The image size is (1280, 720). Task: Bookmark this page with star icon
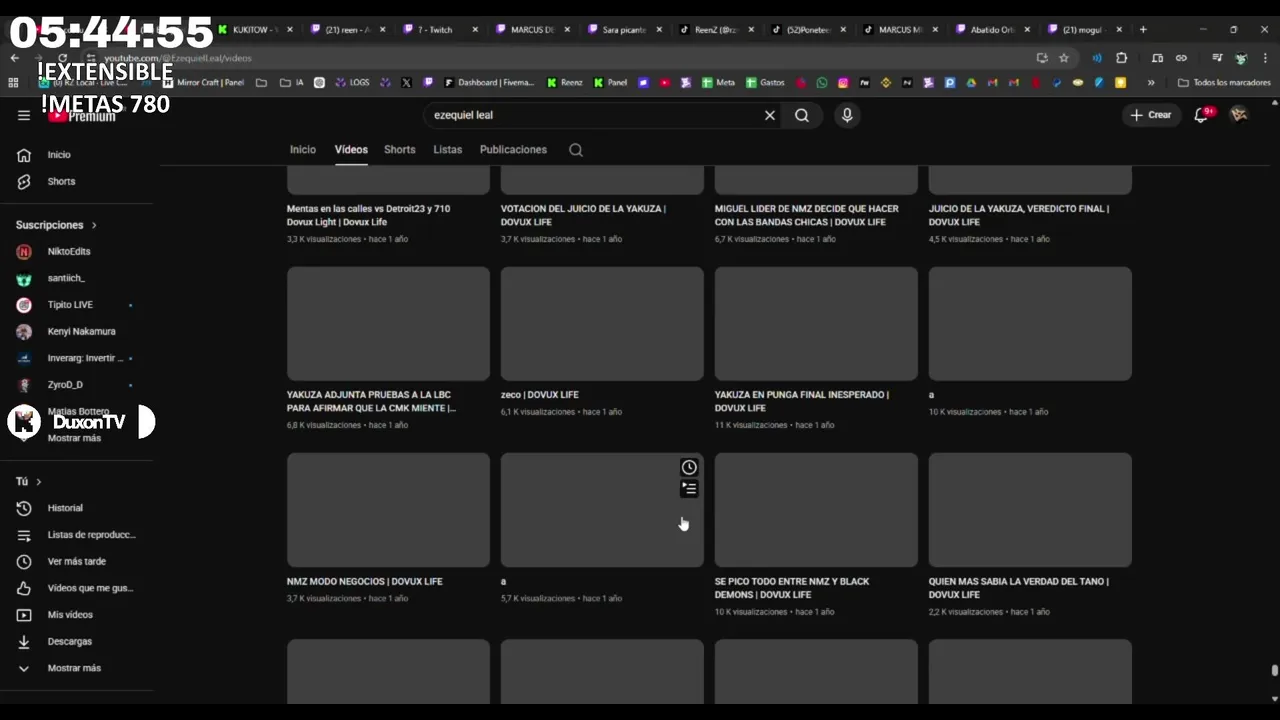[x=1064, y=58]
